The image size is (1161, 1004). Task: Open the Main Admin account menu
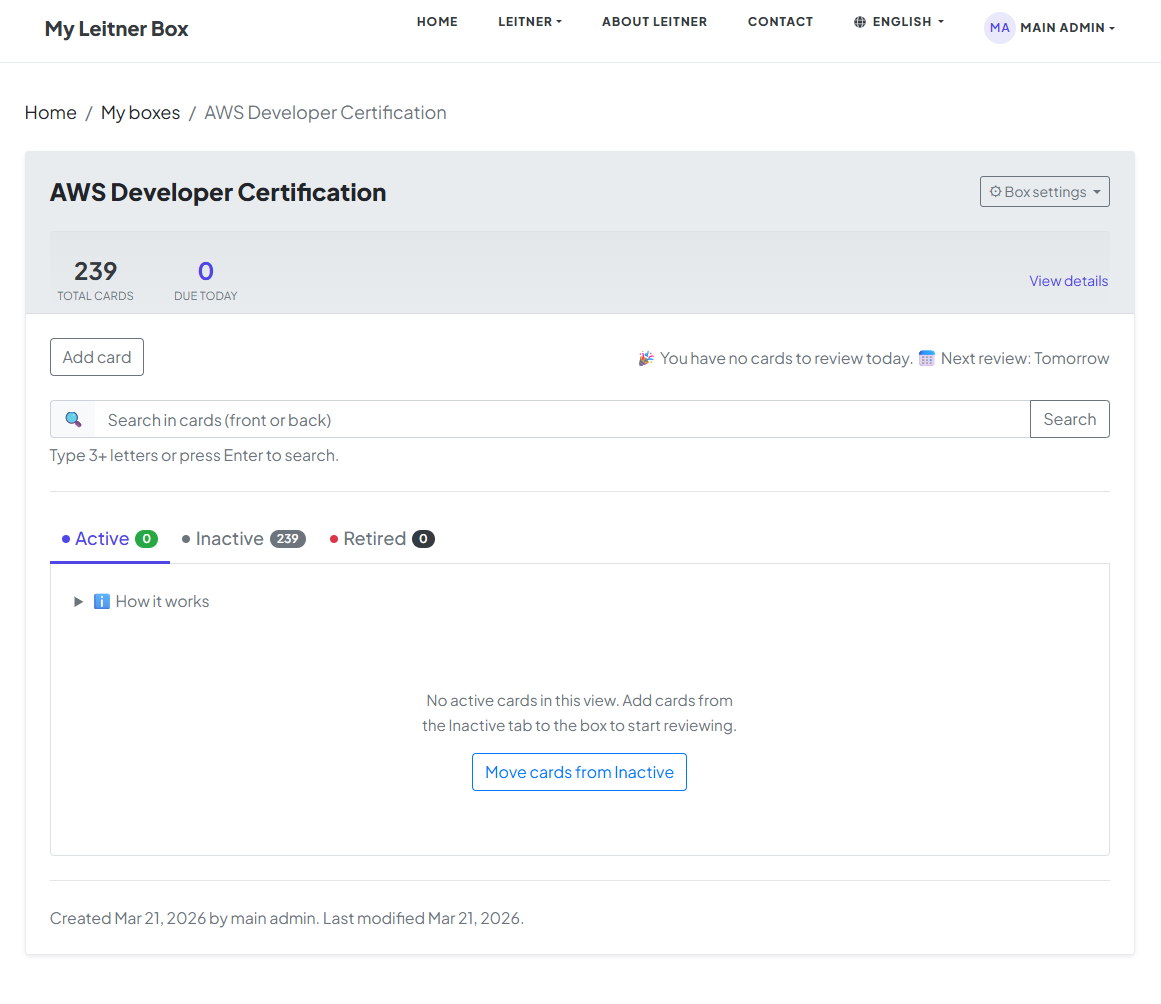click(1066, 28)
